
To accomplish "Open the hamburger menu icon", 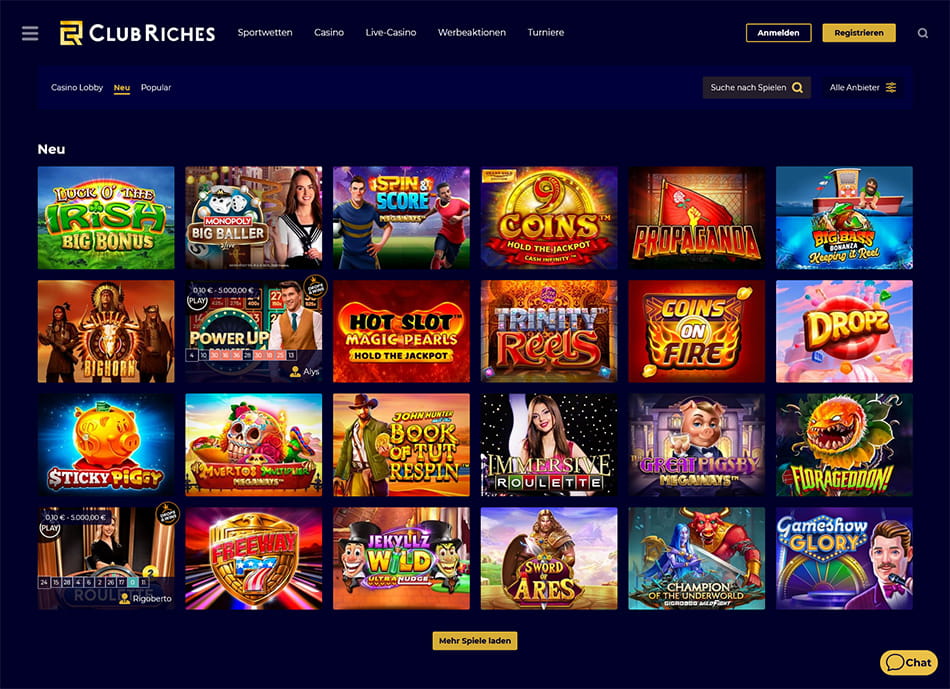I will pos(30,33).
